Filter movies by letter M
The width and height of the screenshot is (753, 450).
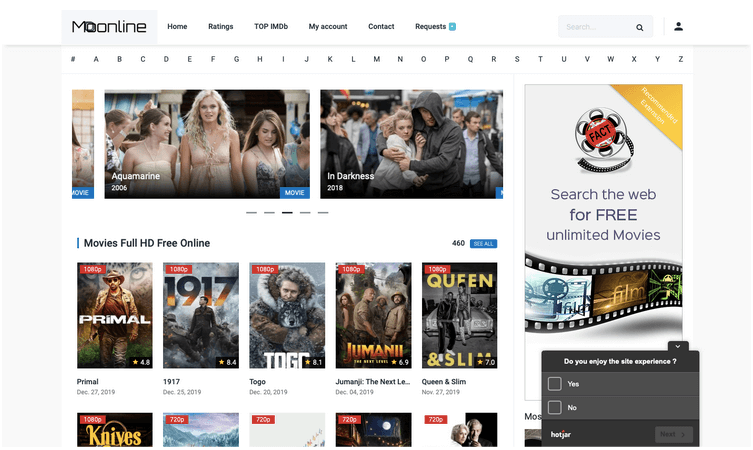coord(376,59)
